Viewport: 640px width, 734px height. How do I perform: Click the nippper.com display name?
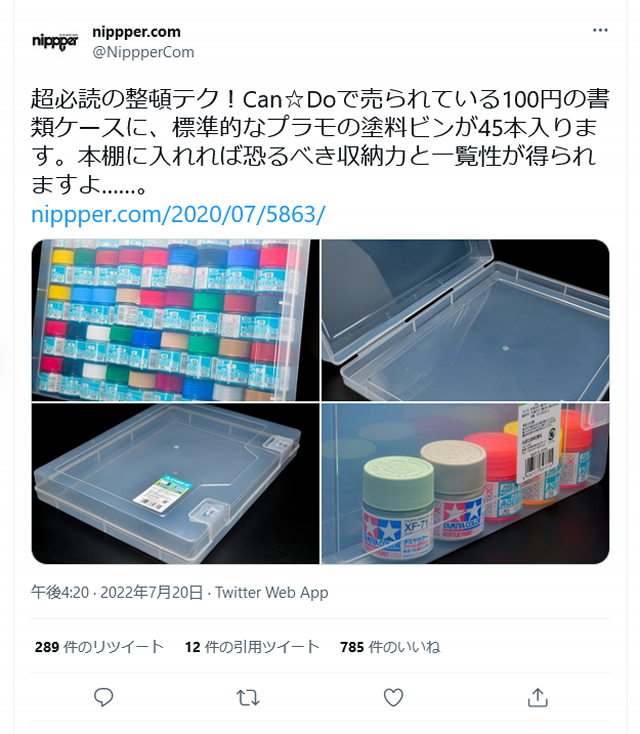[136, 32]
